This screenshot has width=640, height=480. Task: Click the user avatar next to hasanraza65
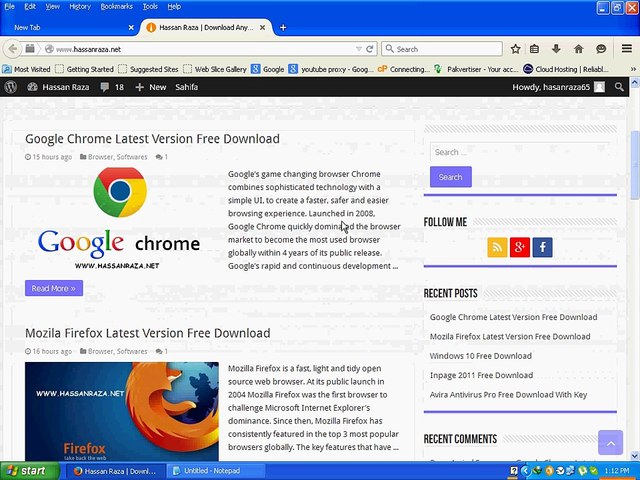click(600, 87)
